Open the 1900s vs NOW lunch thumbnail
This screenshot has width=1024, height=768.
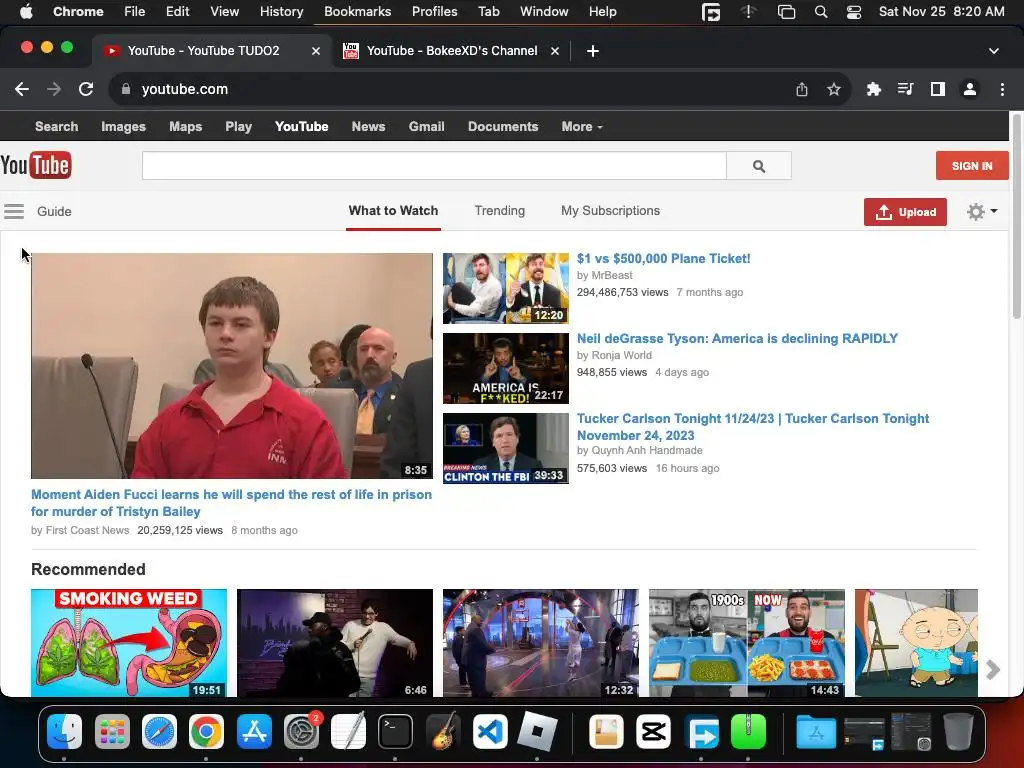click(x=746, y=643)
